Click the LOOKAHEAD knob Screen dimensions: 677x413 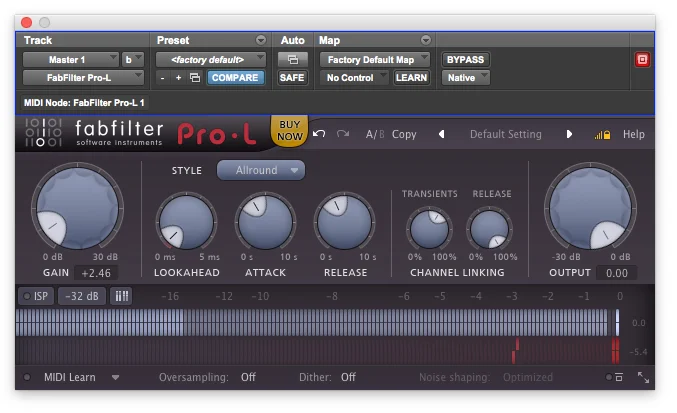pos(187,223)
